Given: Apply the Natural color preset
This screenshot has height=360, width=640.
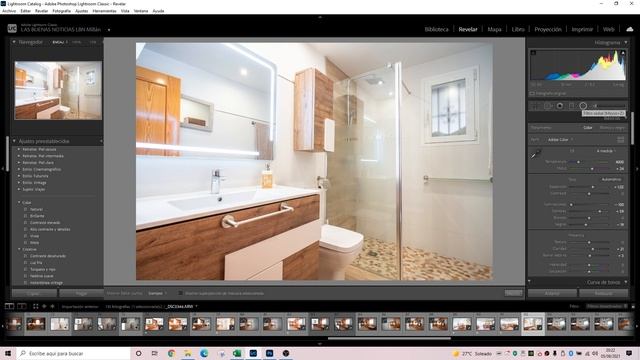Looking at the screenshot, I should [x=36, y=209].
